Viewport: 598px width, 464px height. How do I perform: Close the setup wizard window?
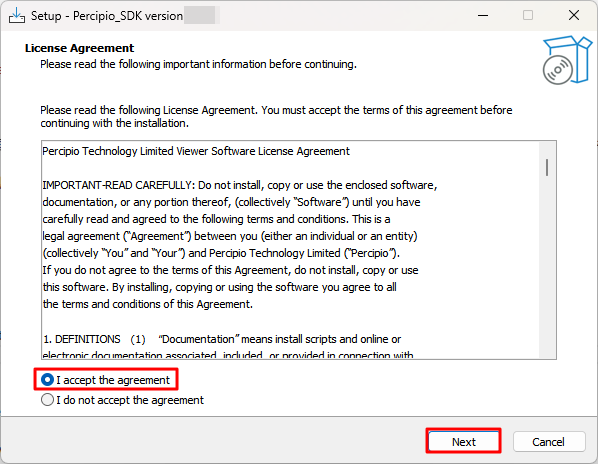click(574, 15)
